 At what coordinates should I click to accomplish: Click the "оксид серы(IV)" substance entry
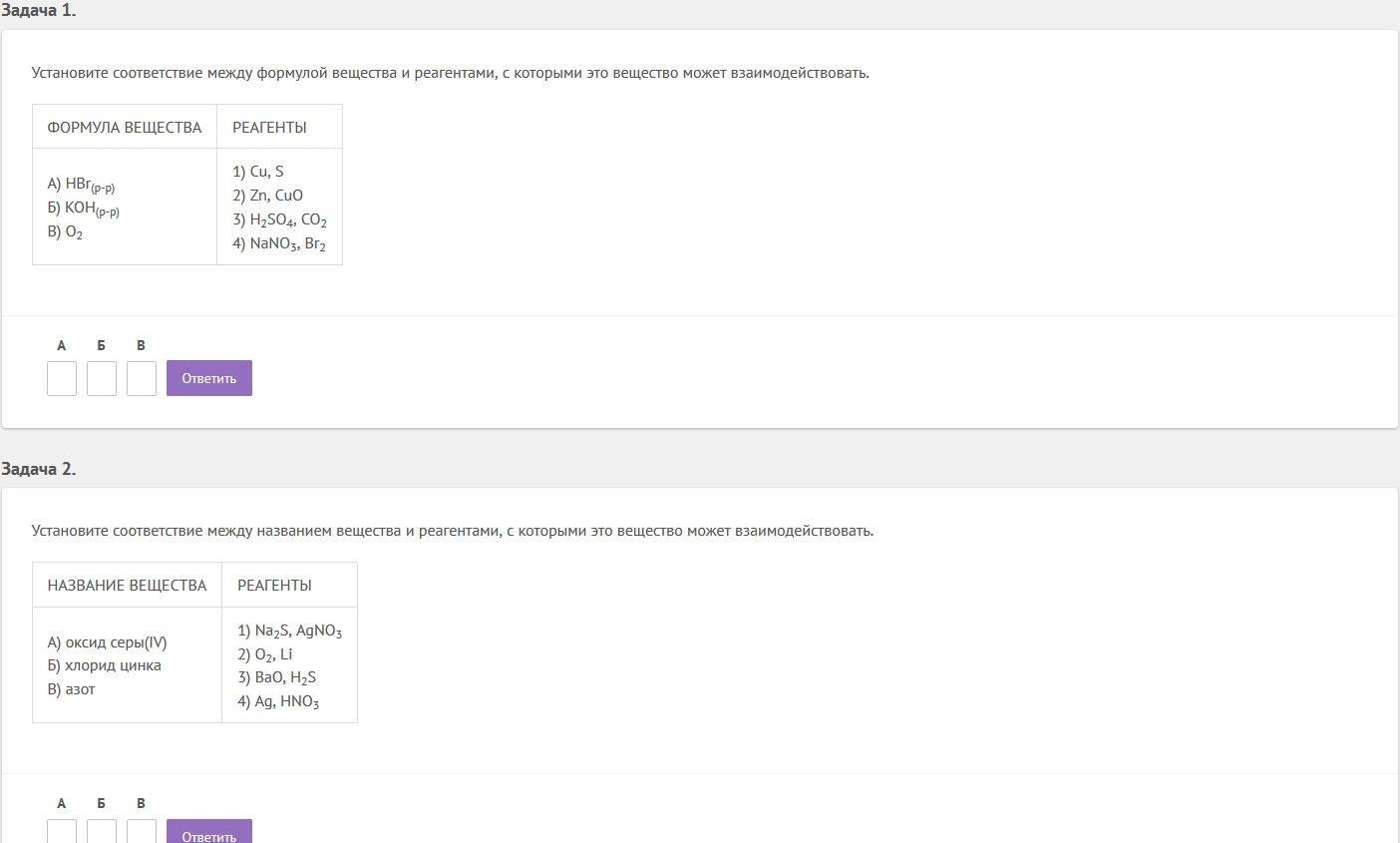pos(107,642)
